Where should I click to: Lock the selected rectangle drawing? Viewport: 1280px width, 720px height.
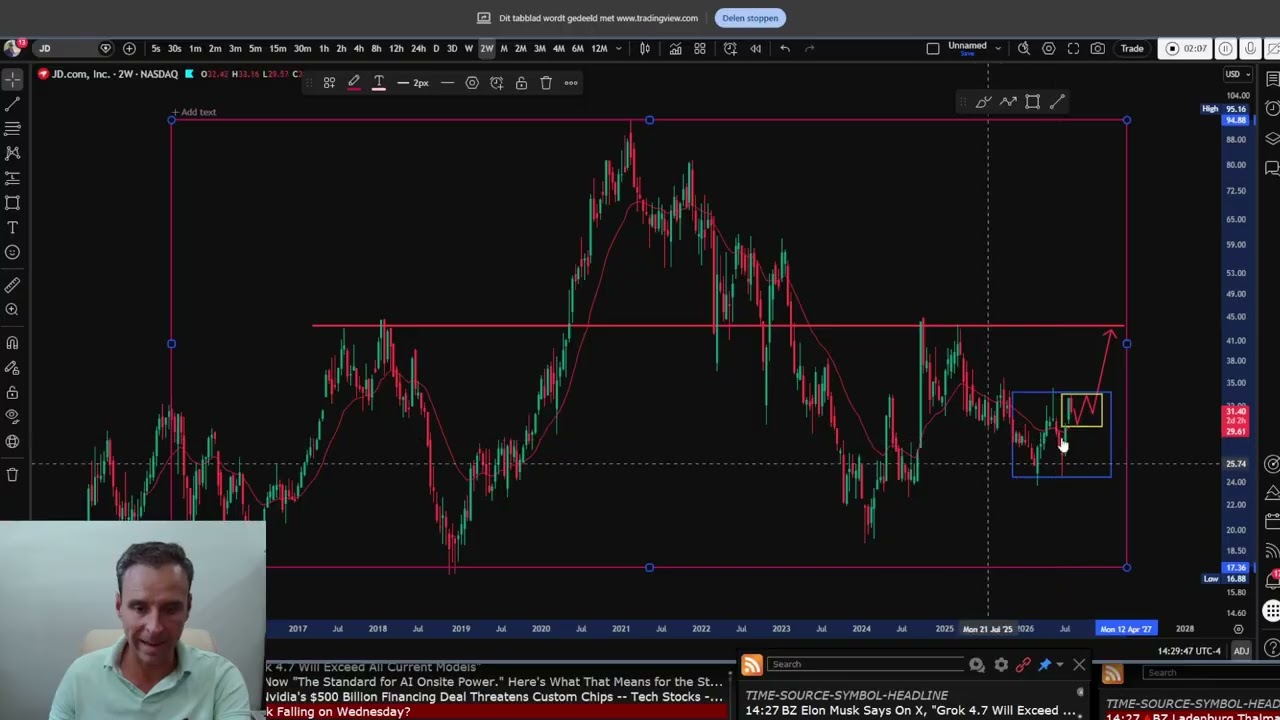pyautogui.click(x=521, y=83)
